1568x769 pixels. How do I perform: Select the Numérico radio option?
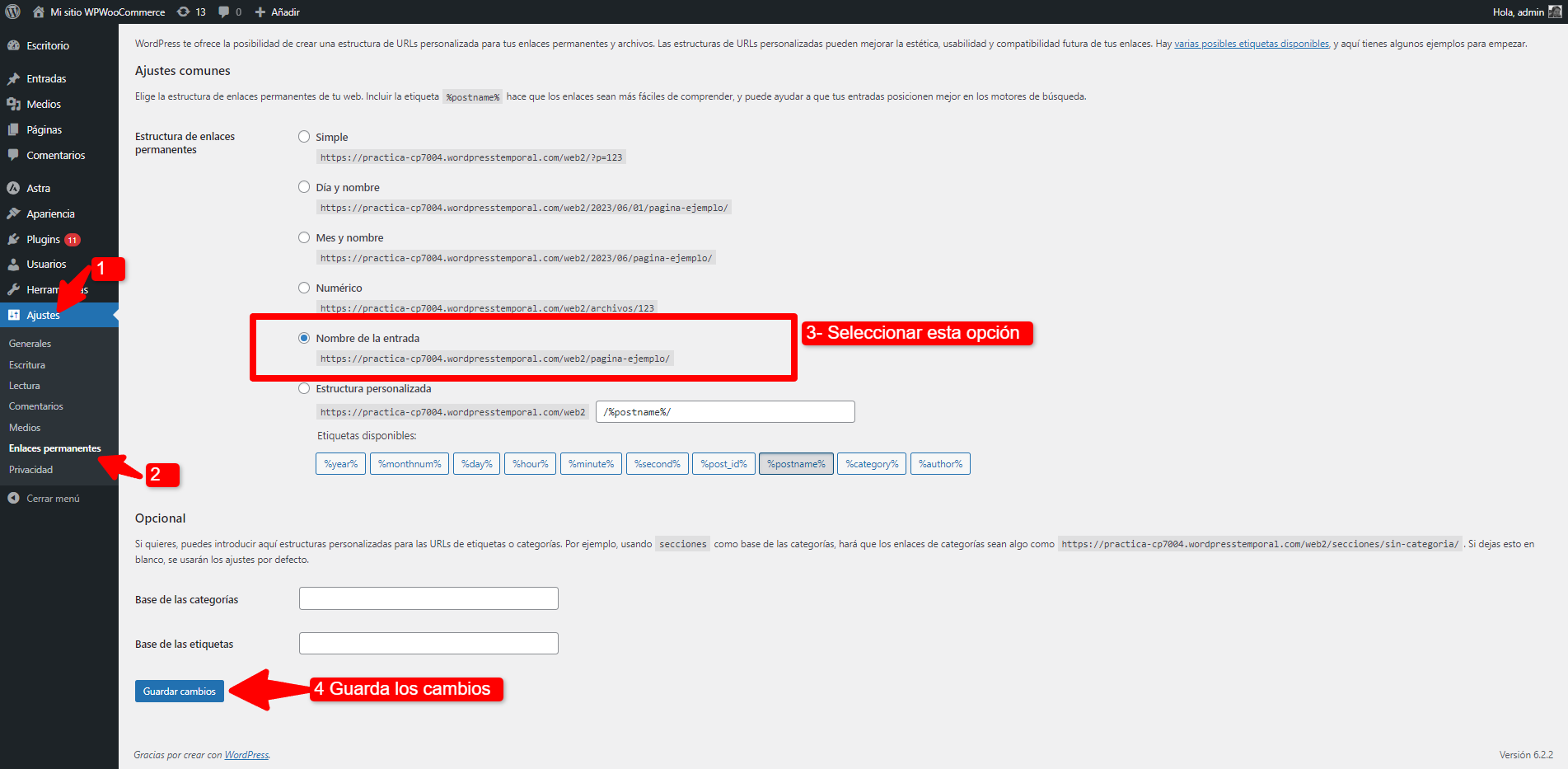(x=304, y=288)
